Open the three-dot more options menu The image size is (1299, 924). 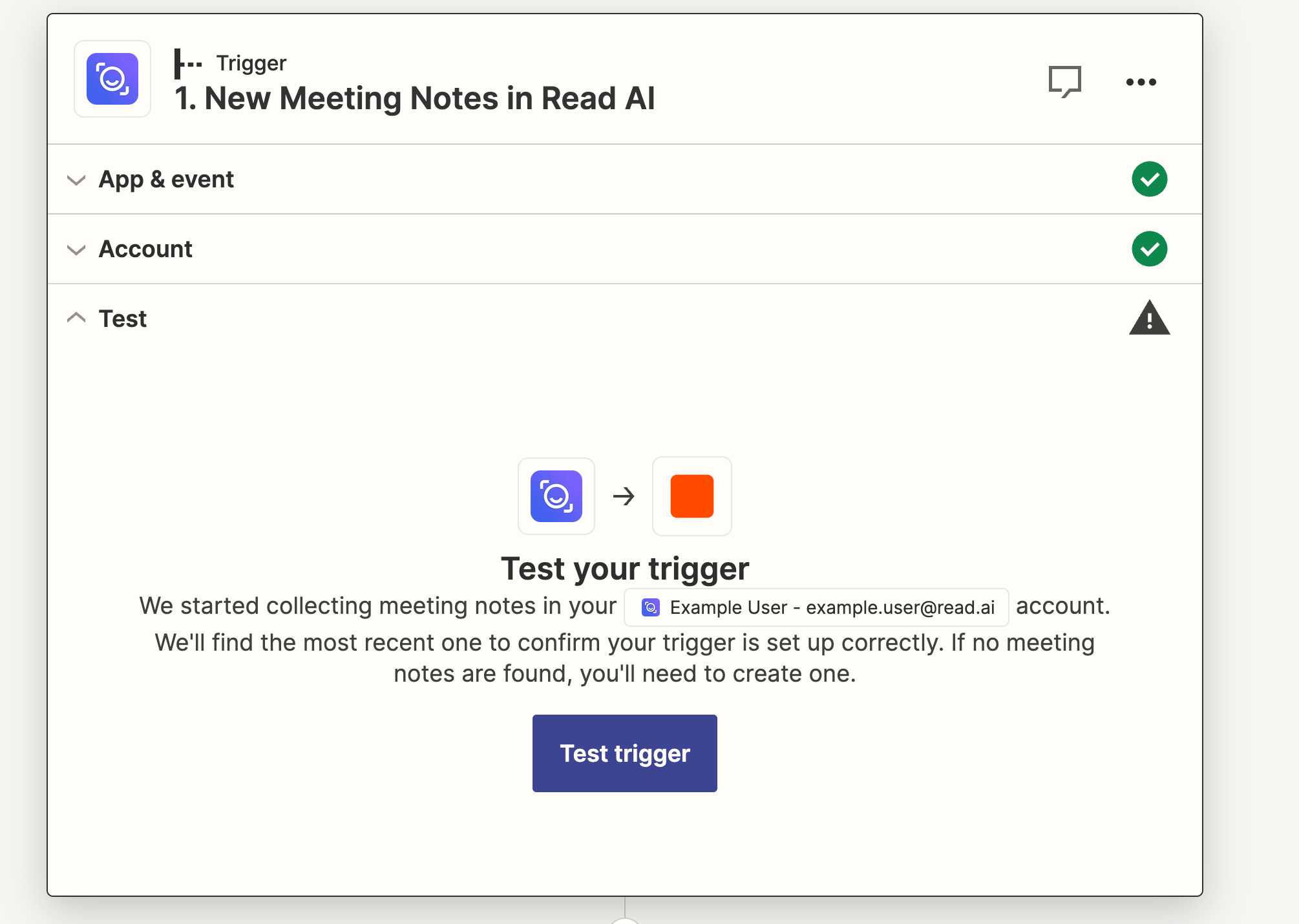pyautogui.click(x=1141, y=82)
